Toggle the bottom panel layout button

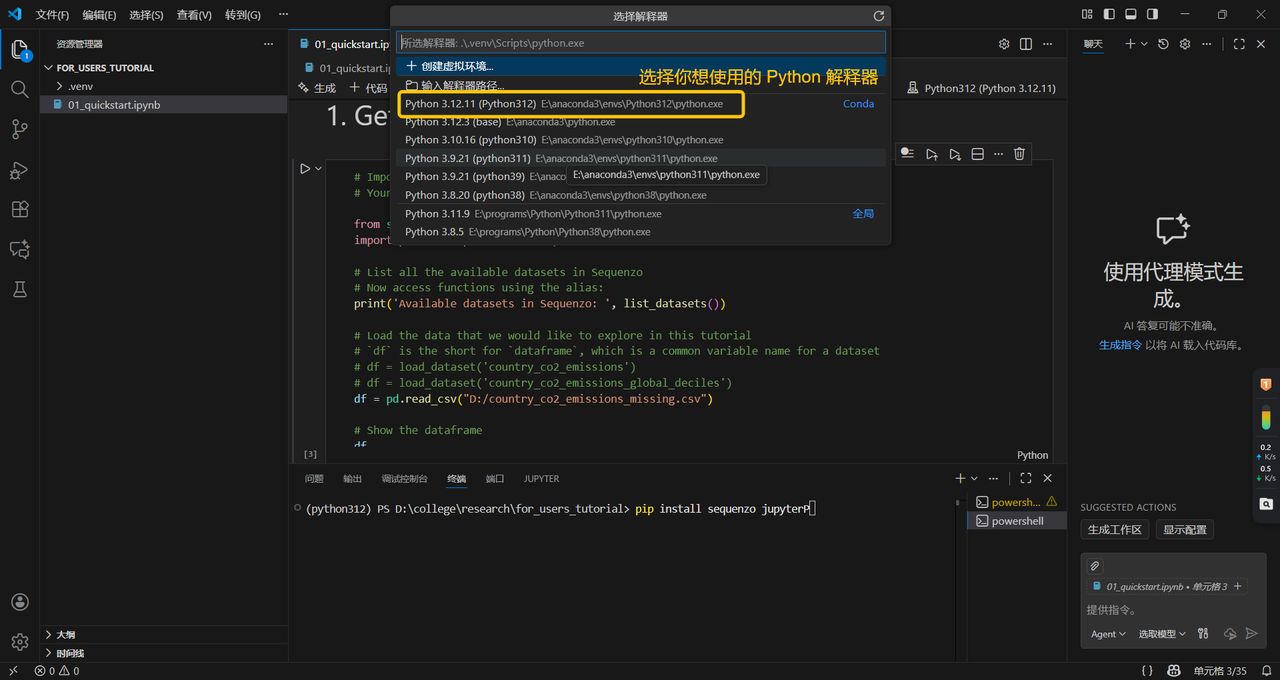[1131, 15]
